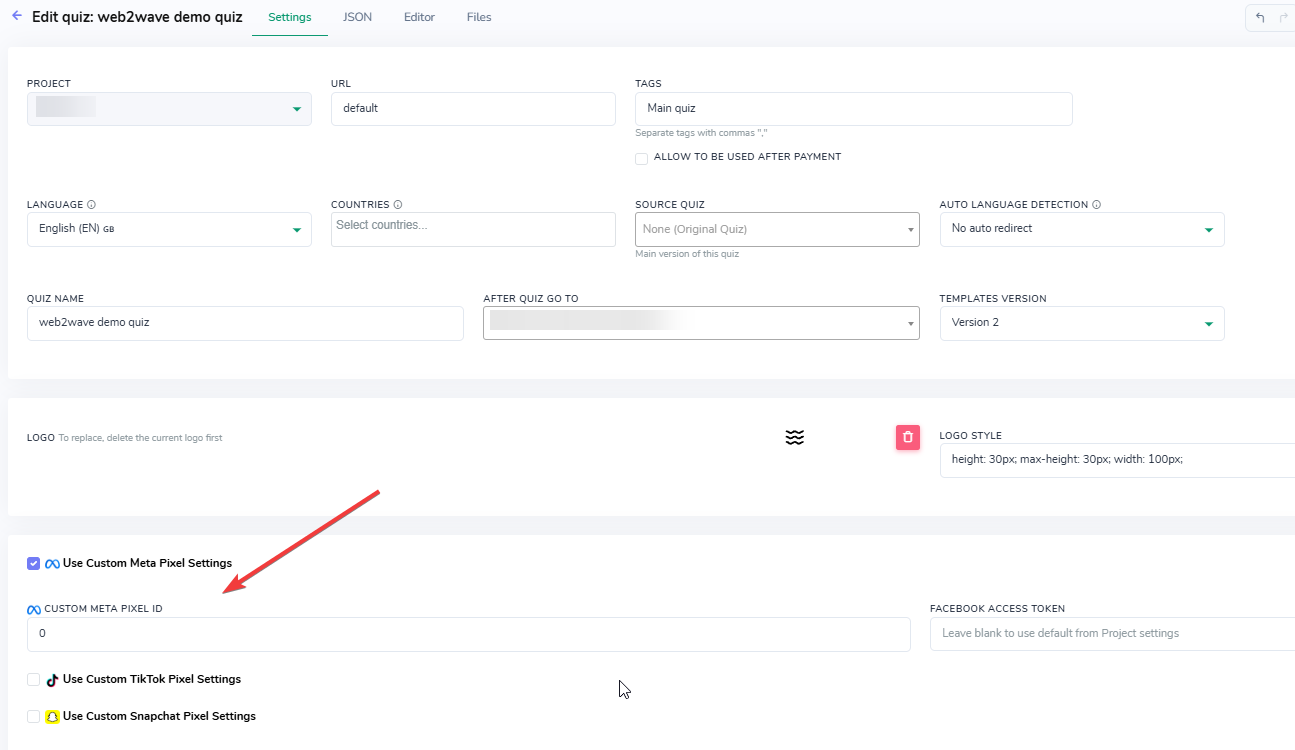Uncheck Use Custom Meta Pixel Settings

pyautogui.click(x=34, y=563)
